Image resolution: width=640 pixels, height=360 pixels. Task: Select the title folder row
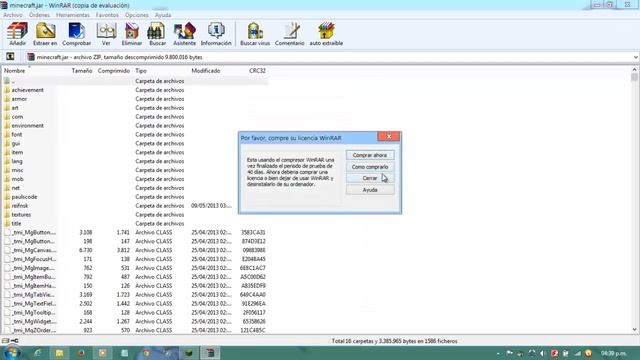tap(135, 223)
